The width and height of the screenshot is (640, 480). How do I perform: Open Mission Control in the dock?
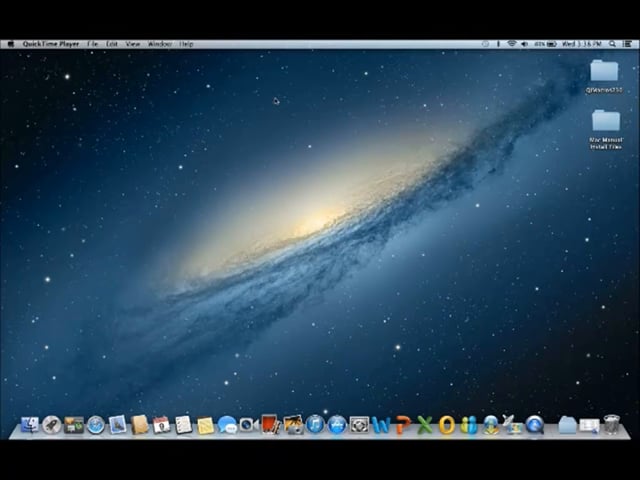74,425
